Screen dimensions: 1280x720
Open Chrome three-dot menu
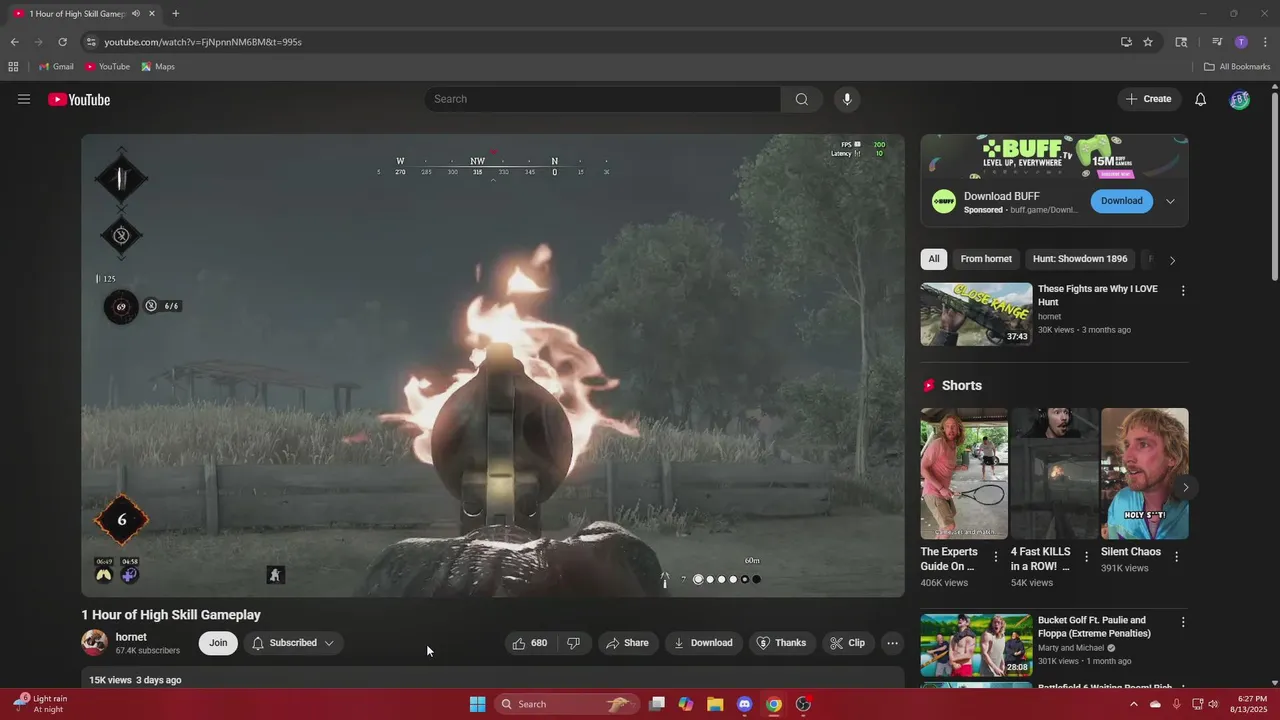(1264, 42)
